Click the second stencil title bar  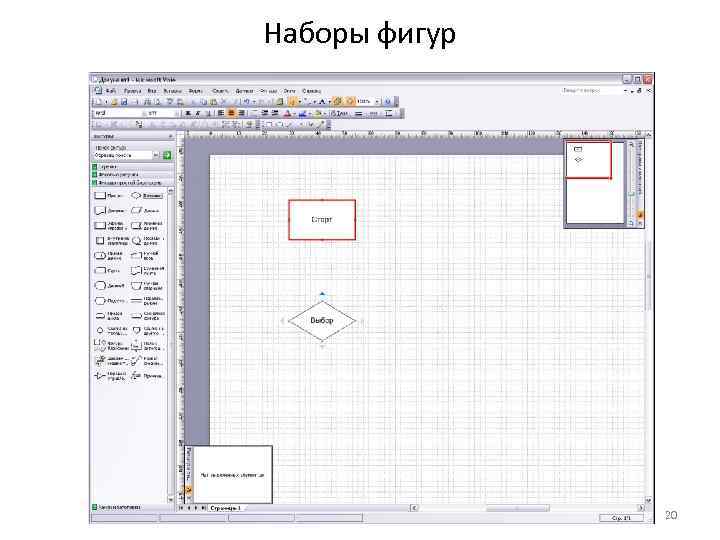pos(133,174)
